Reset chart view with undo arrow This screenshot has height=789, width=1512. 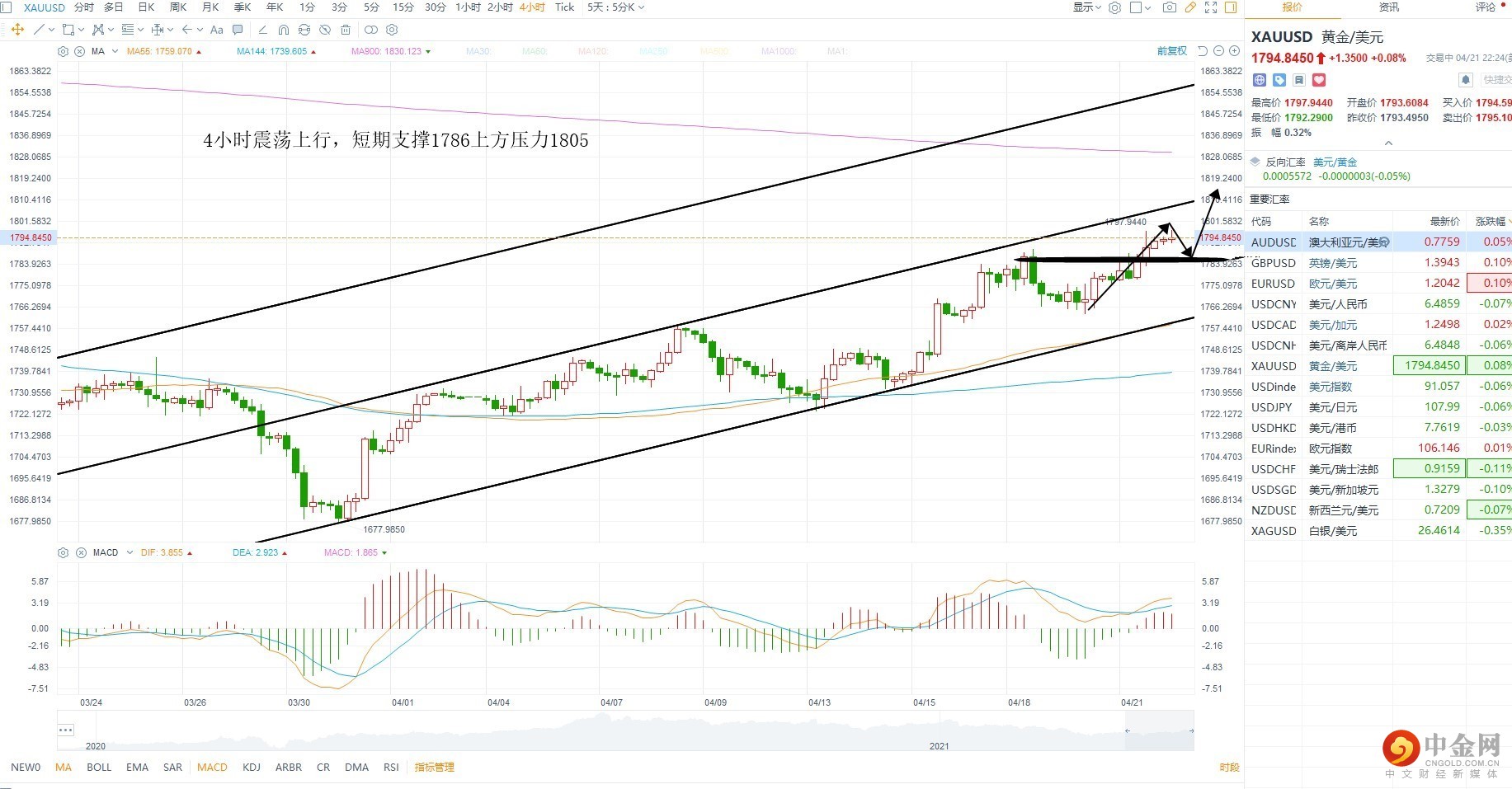tap(1203, 51)
